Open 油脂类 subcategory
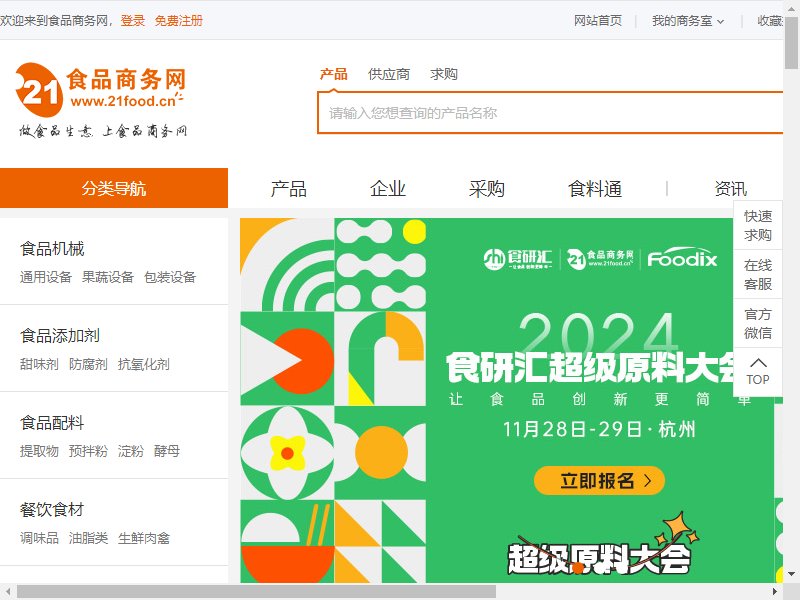 click(x=88, y=538)
